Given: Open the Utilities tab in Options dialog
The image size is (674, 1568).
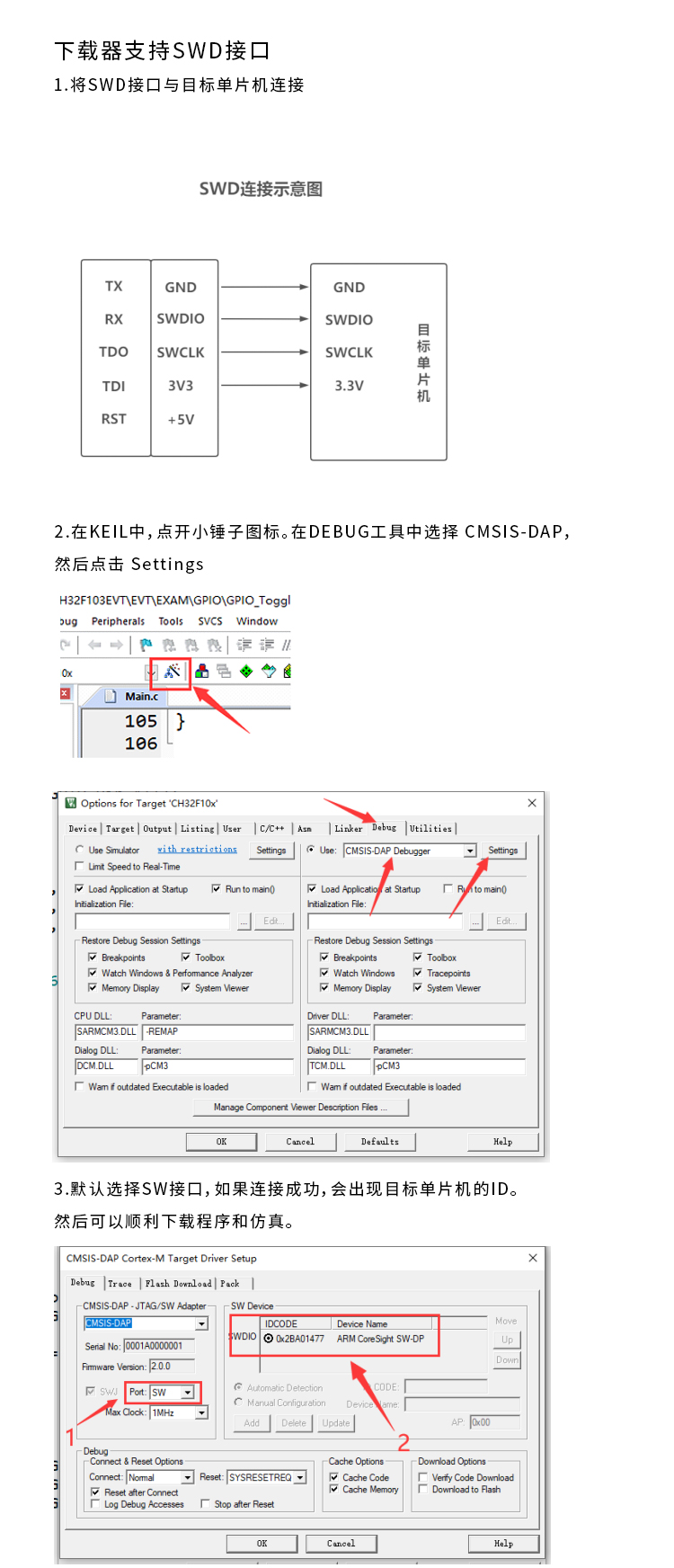Looking at the screenshot, I should tap(430, 829).
